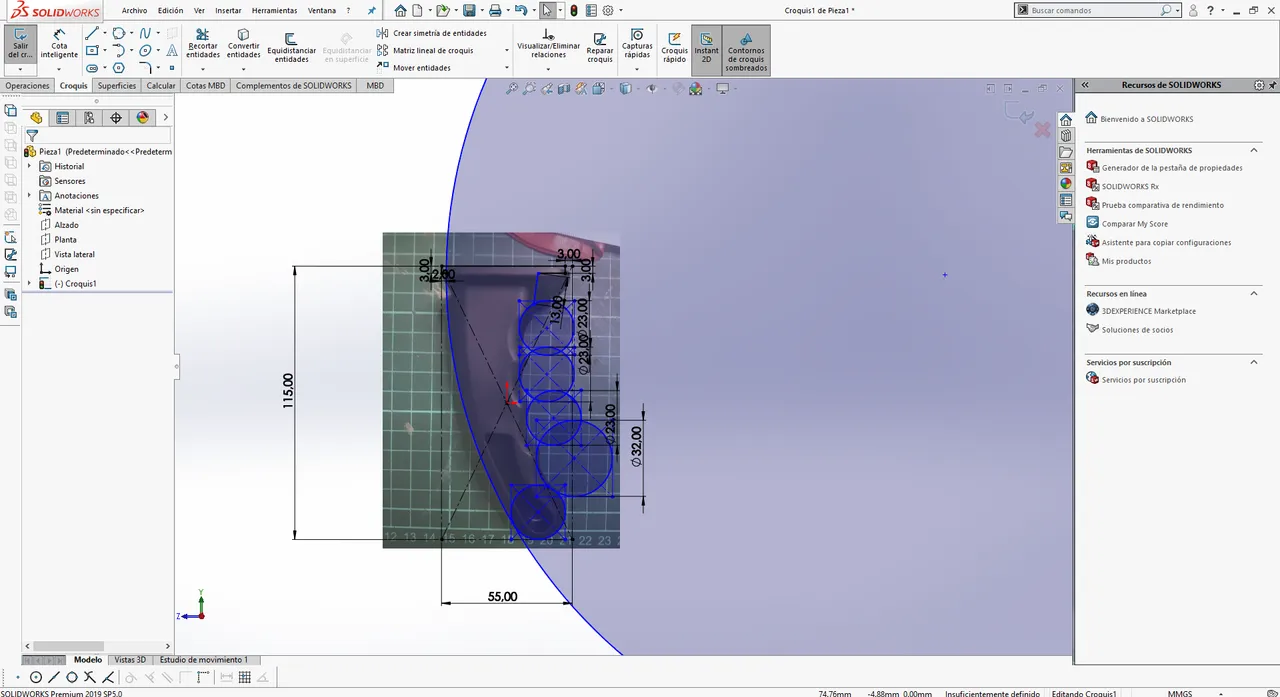The width and height of the screenshot is (1280, 697).
Task: Open the FeatureManager design tree tab
Action: 37,118
